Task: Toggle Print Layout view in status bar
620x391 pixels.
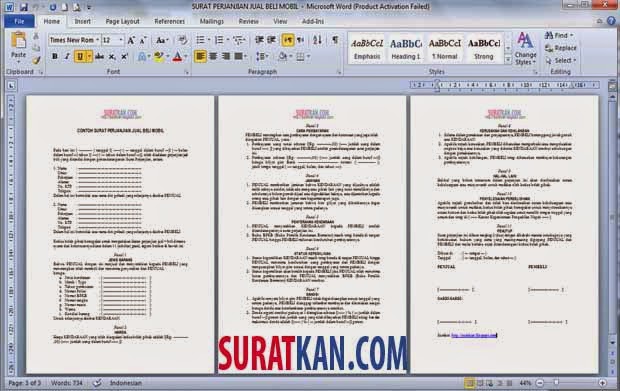Action: click(x=470, y=383)
